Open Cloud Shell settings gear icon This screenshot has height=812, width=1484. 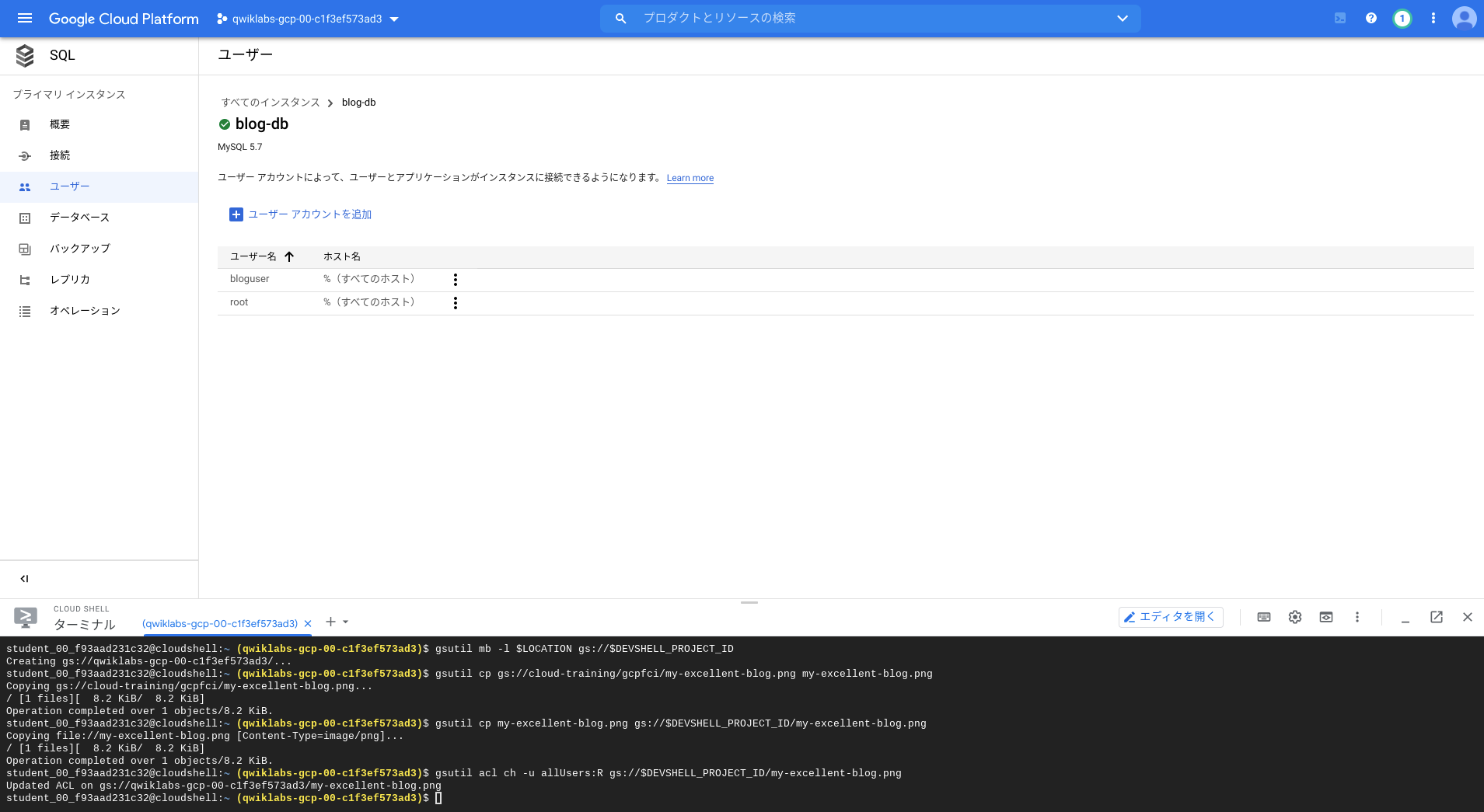tap(1295, 617)
